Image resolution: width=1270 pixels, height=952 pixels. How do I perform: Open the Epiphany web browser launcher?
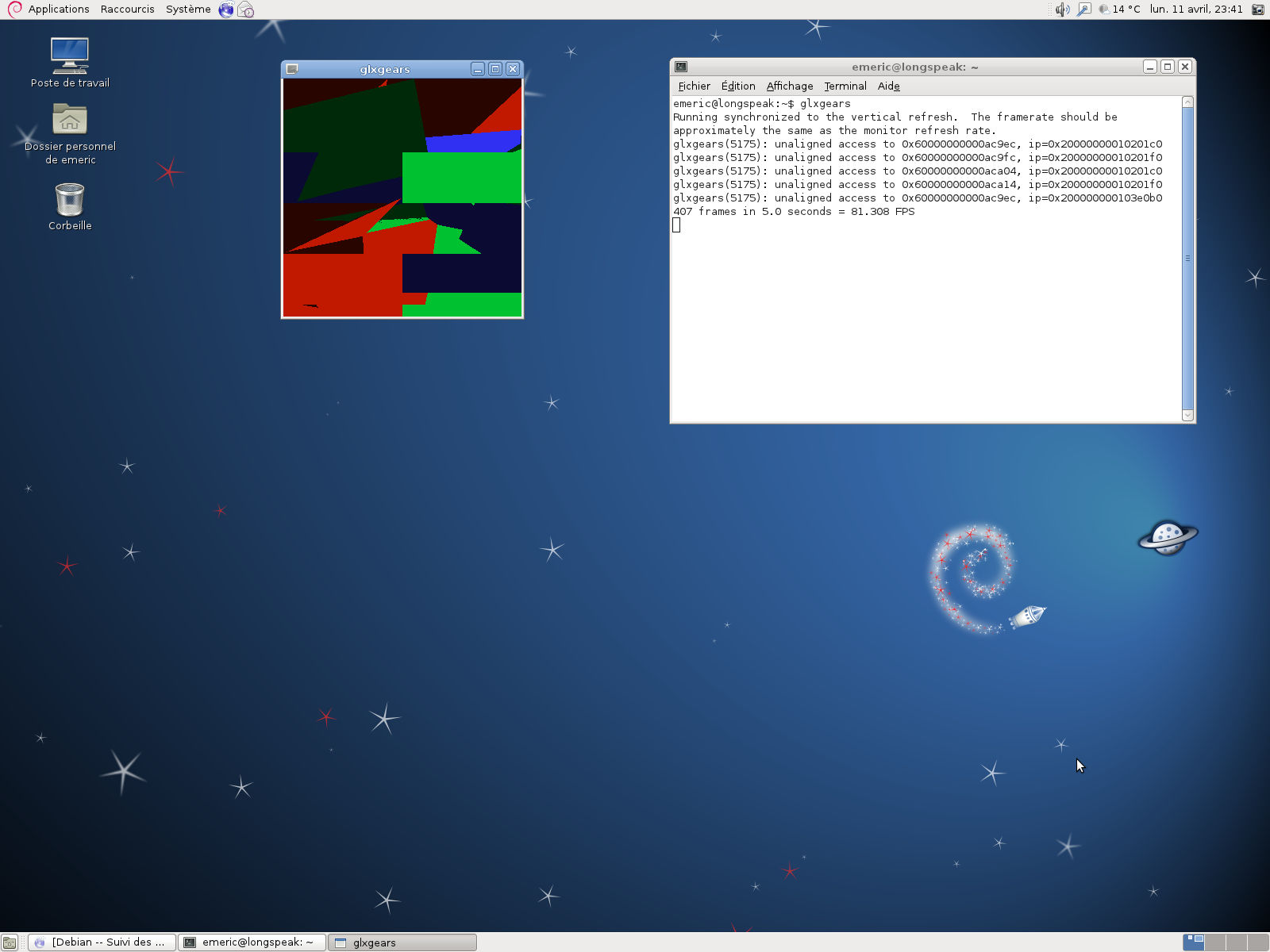pos(226,10)
